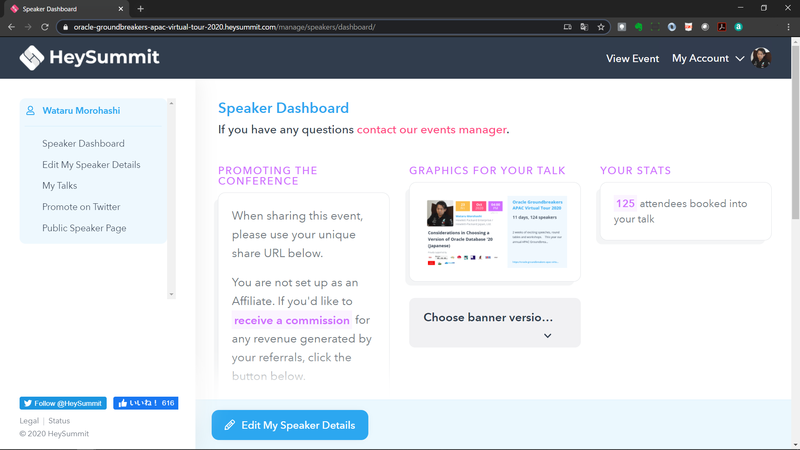This screenshot has height=450, width=800.
Task: Bookmark this page with the star icon
Action: pos(601,27)
